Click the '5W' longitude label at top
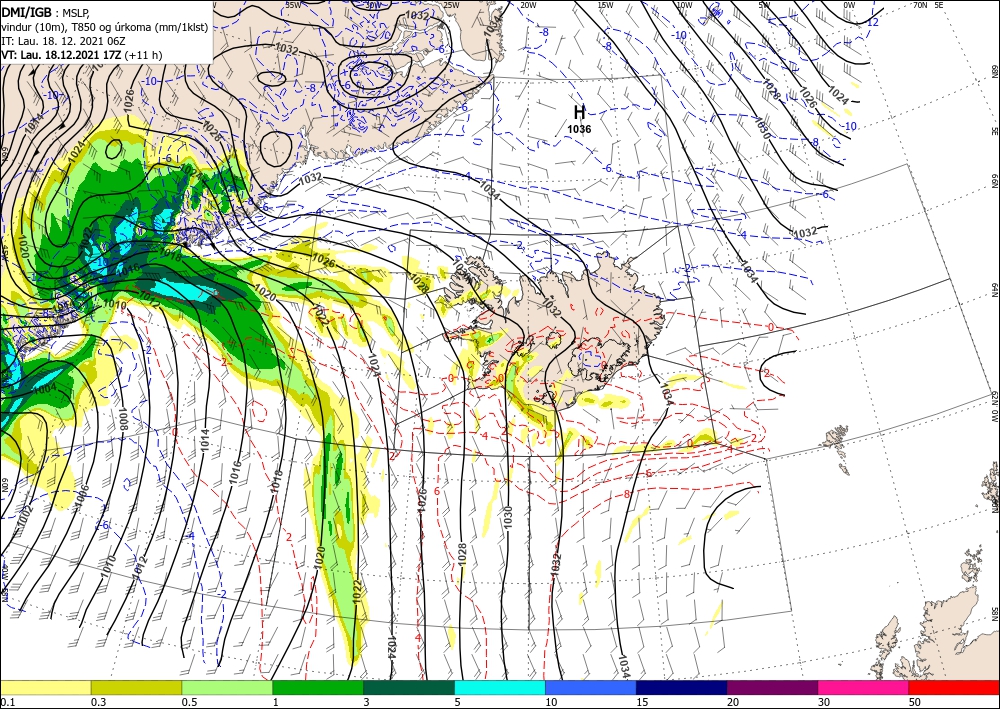This screenshot has height=709, width=1000. (x=764, y=5)
